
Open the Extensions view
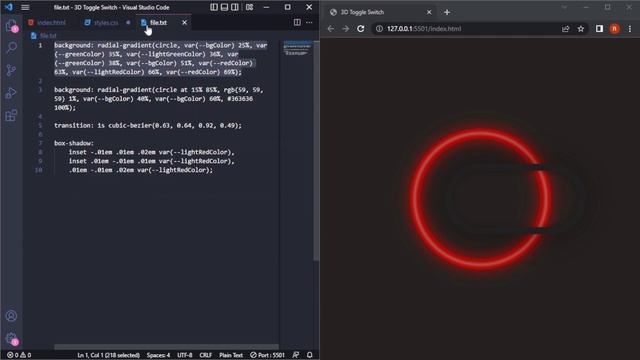coord(11,115)
